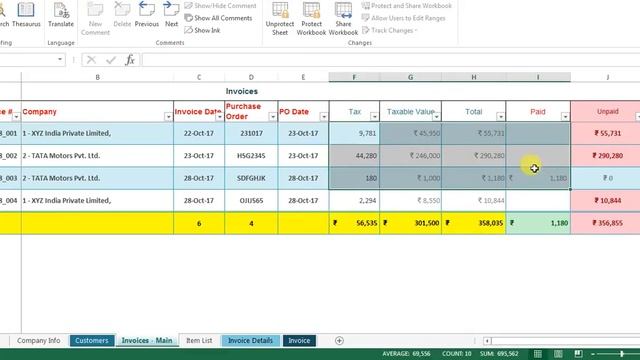Open Protect Workbook
The height and width of the screenshot is (360, 640).
[311, 18]
